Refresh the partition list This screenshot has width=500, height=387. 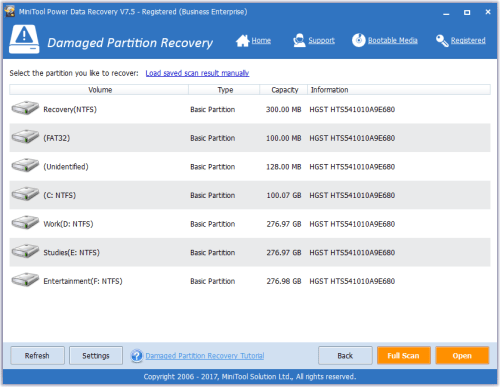pyautogui.click(x=37, y=356)
